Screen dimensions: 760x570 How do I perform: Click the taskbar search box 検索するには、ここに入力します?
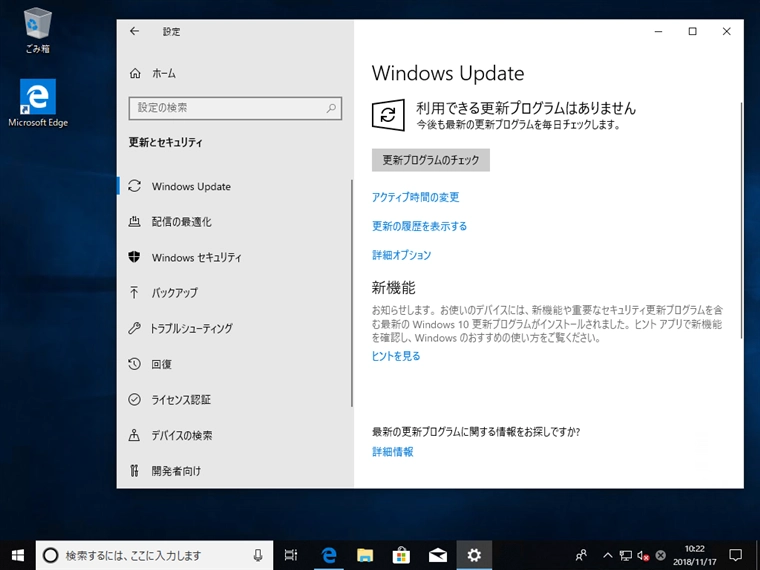click(x=154, y=555)
